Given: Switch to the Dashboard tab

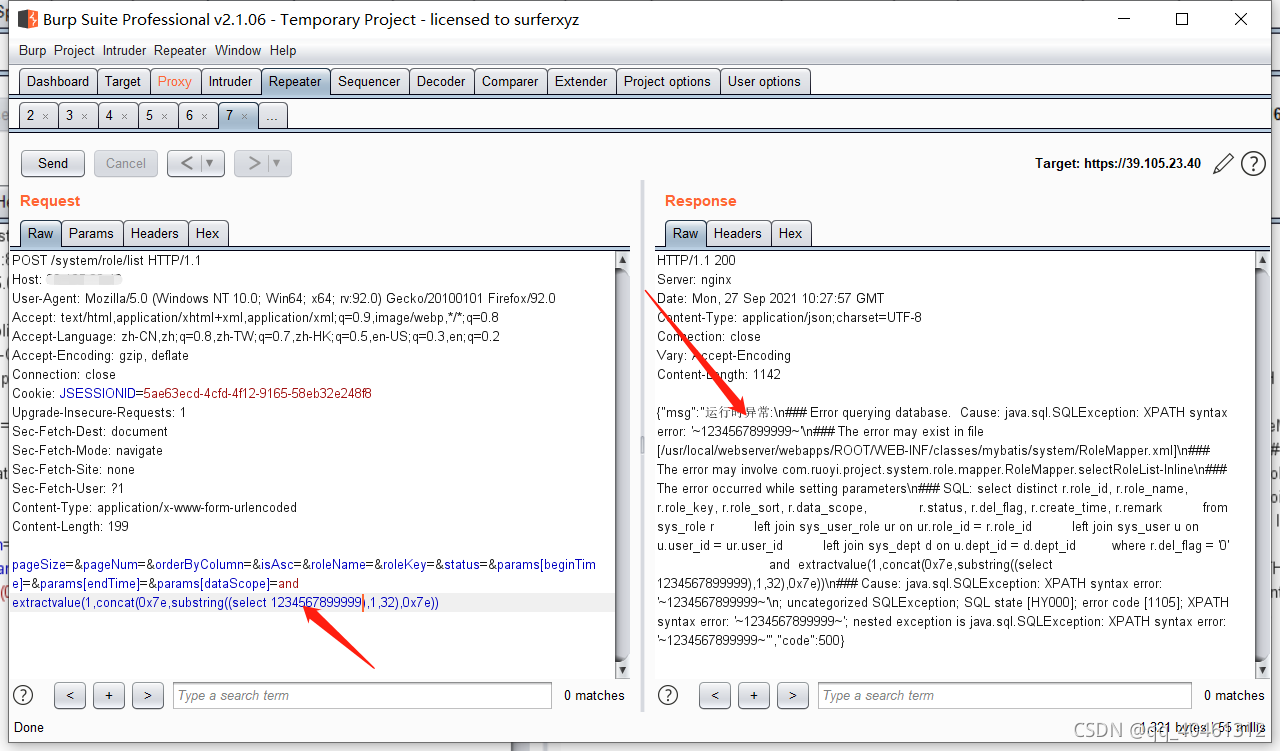Looking at the screenshot, I should point(58,82).
